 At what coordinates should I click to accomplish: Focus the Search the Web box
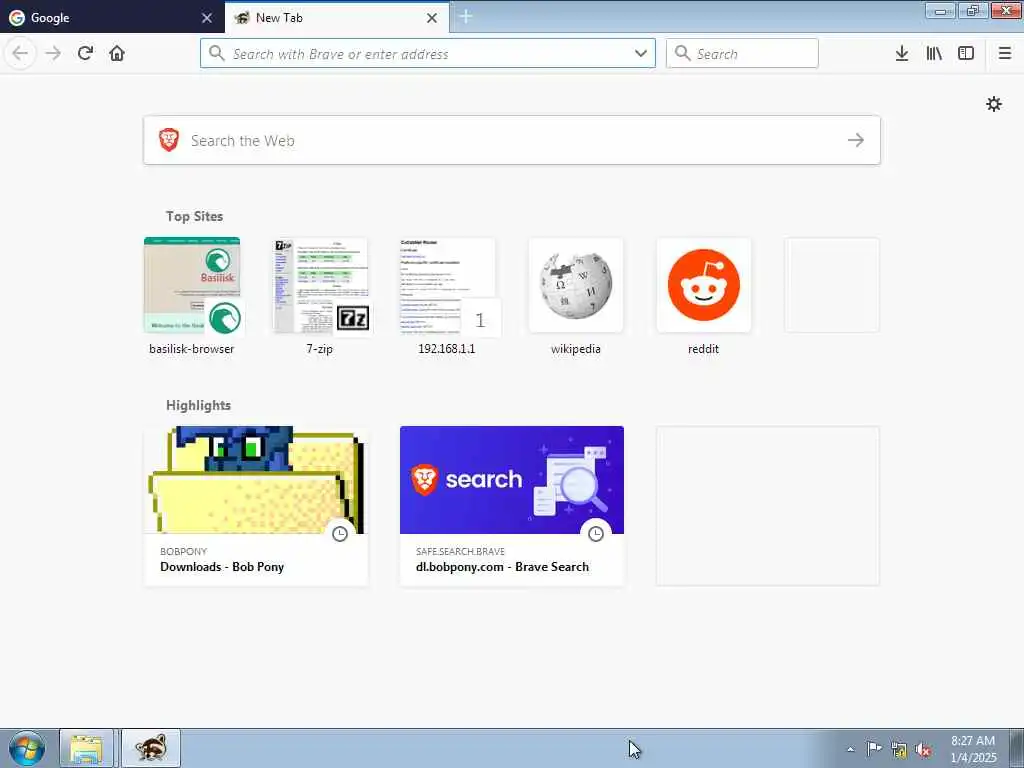point(512,140)
